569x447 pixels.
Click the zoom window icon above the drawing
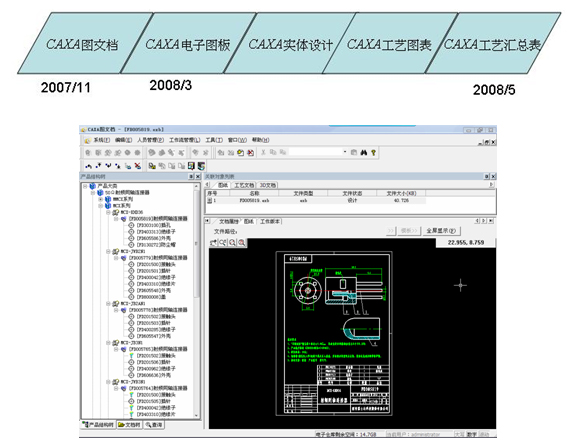tap(222, 243)
